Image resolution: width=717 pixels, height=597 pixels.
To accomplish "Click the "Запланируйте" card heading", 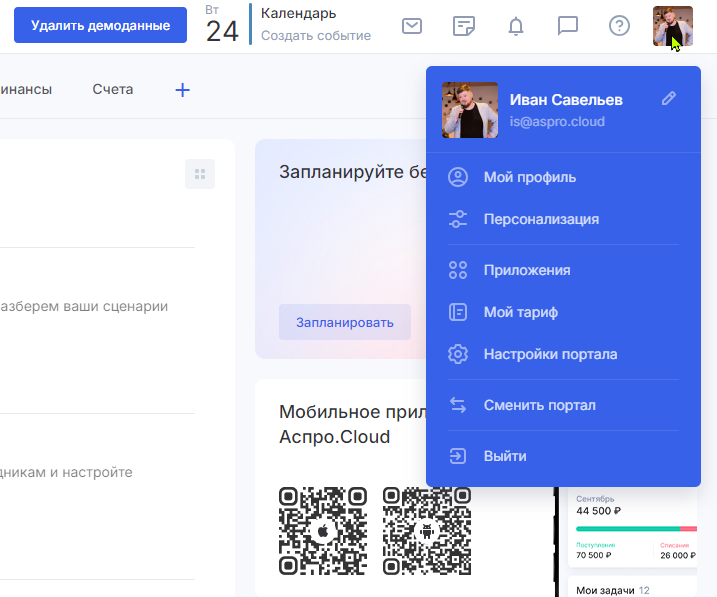I will click(x=353, y=172).
